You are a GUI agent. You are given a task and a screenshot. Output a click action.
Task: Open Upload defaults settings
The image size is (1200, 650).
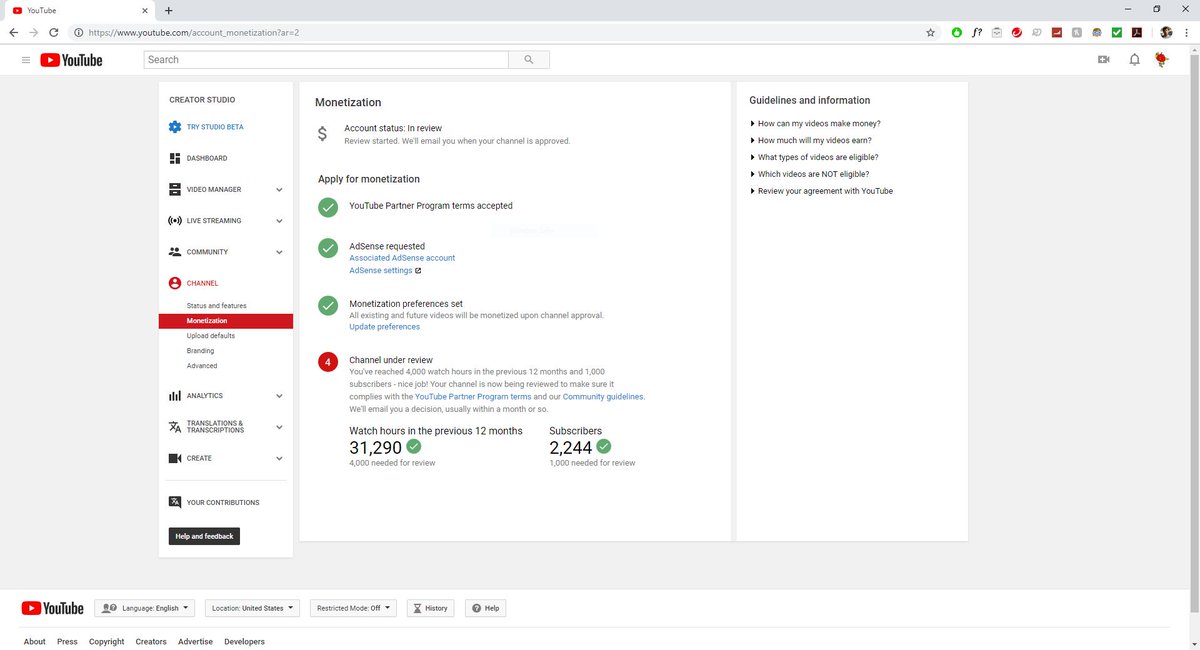(211, 336)
